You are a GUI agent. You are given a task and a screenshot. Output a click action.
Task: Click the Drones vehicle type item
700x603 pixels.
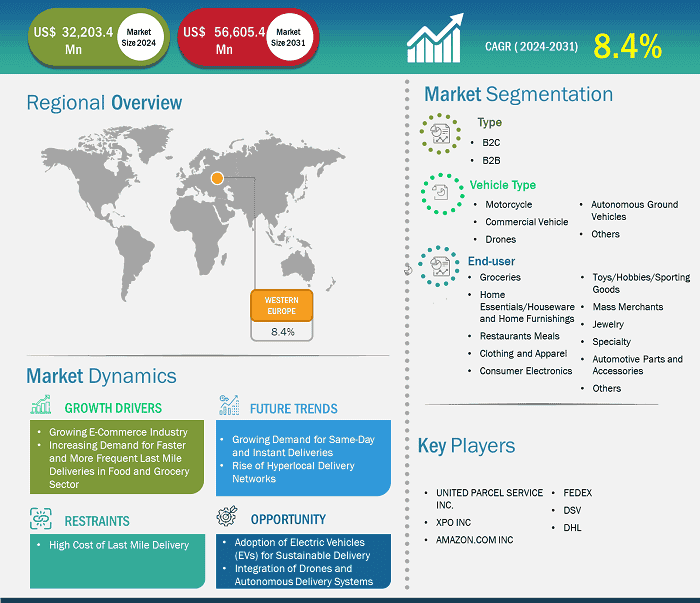[500, 239]
